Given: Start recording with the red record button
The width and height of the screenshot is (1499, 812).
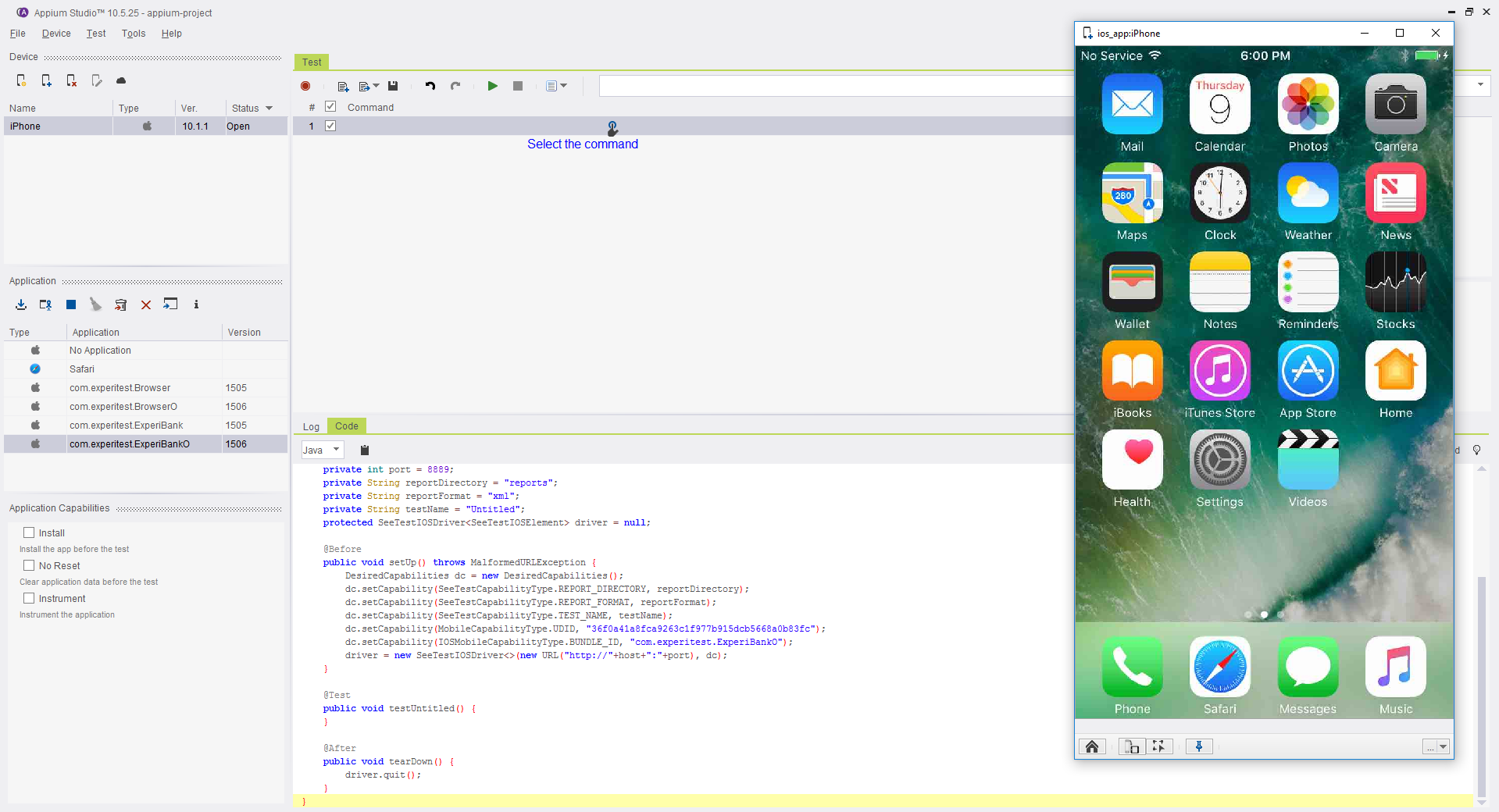Looking at the screenshot, I should (305, 86).
